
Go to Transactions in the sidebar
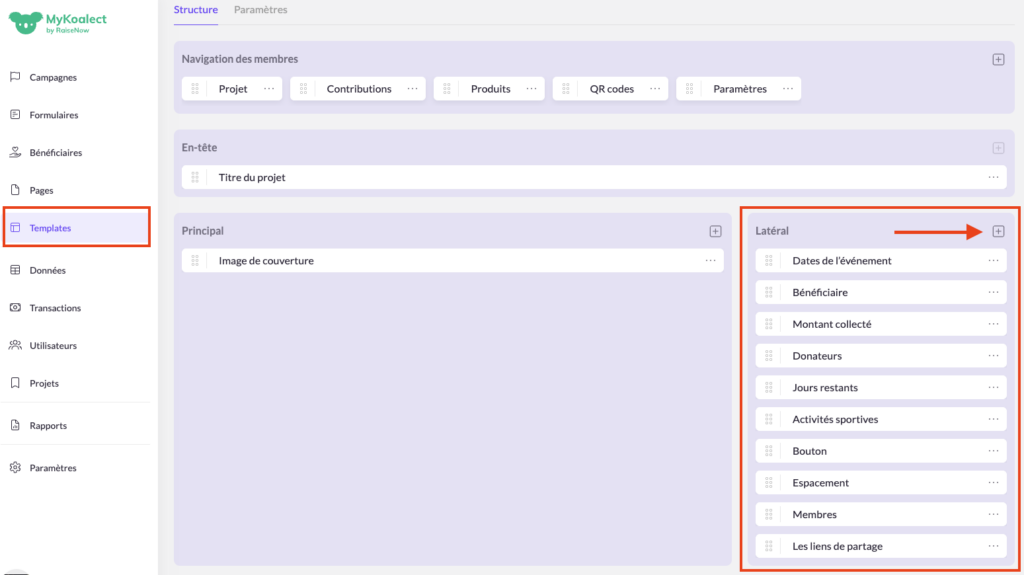click(55, 308)
